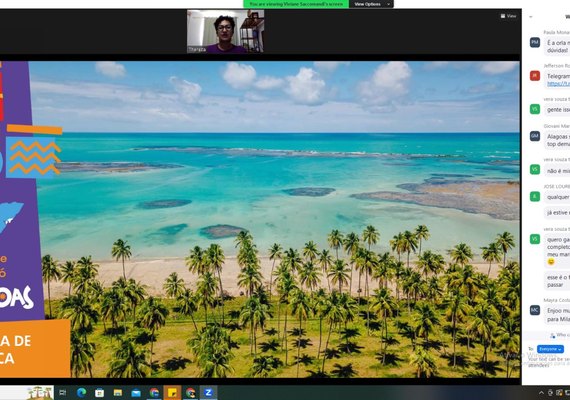The height and width of the screenshot is (400, 570).
Task: Click the 'Who can see' messages notice
Action: pyautogui.click(x=559, y=335)
